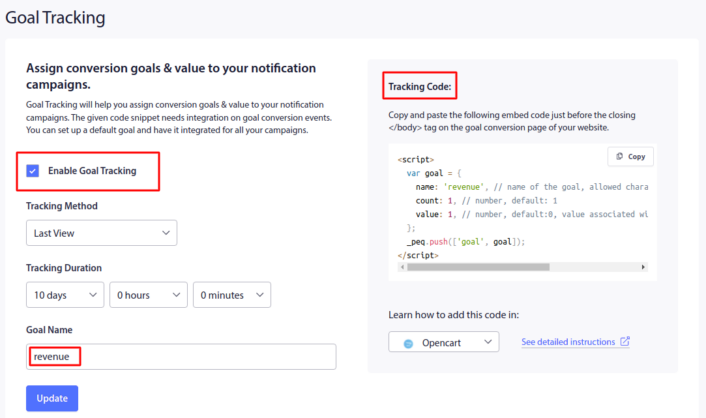
Task: Open the Opencart platform dropdown
Action: (444, 342)
